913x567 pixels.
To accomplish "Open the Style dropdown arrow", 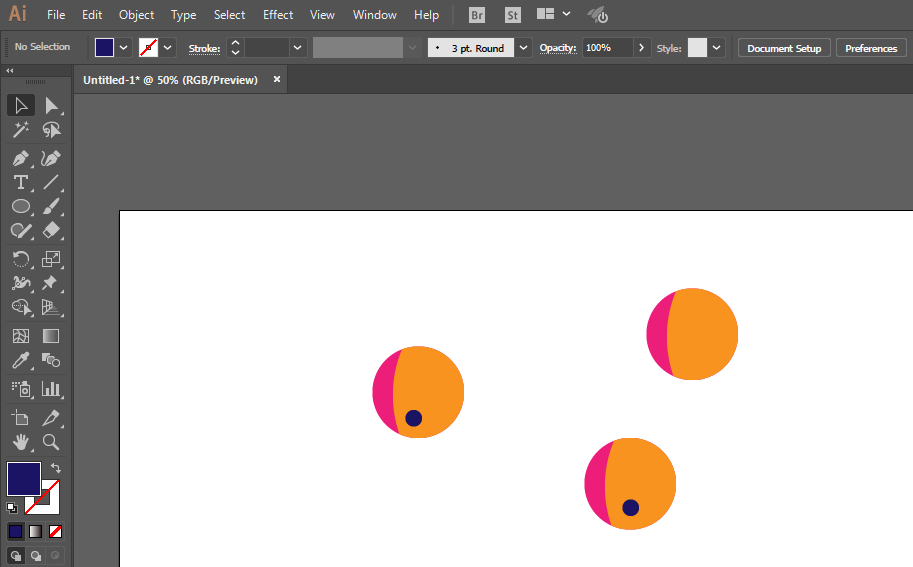I will [x=717, y=48].
